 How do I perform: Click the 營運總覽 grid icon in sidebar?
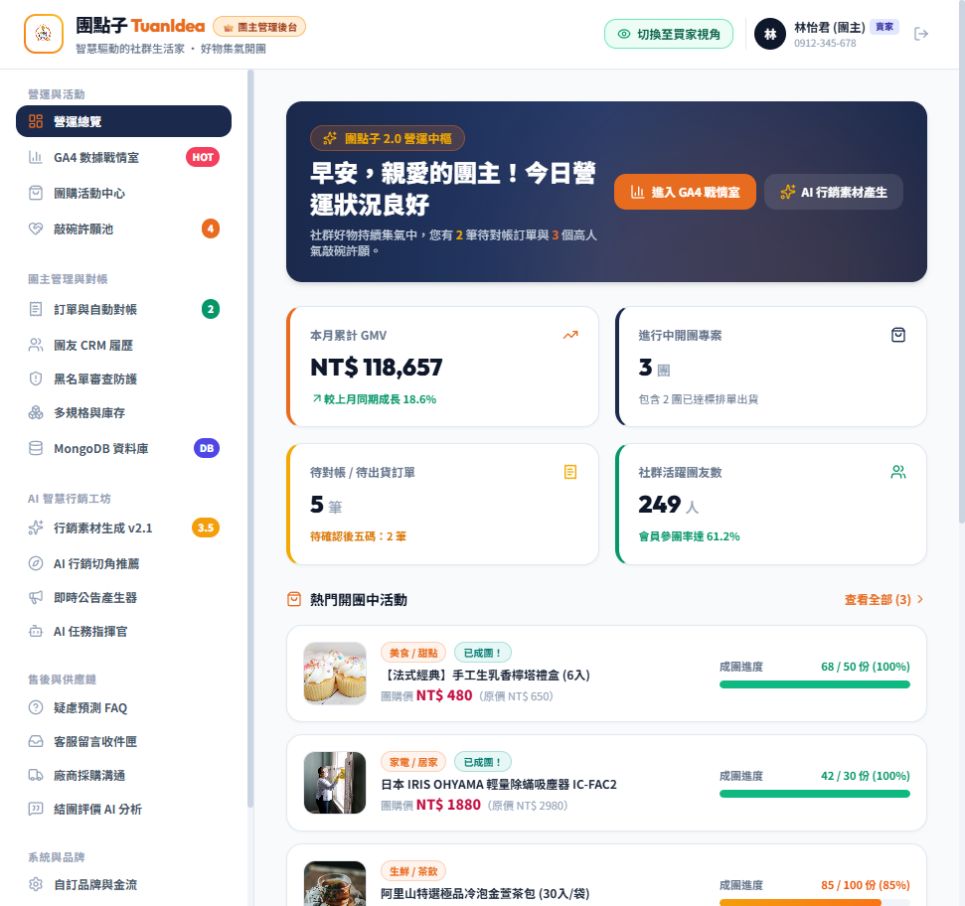click(36, 121)
